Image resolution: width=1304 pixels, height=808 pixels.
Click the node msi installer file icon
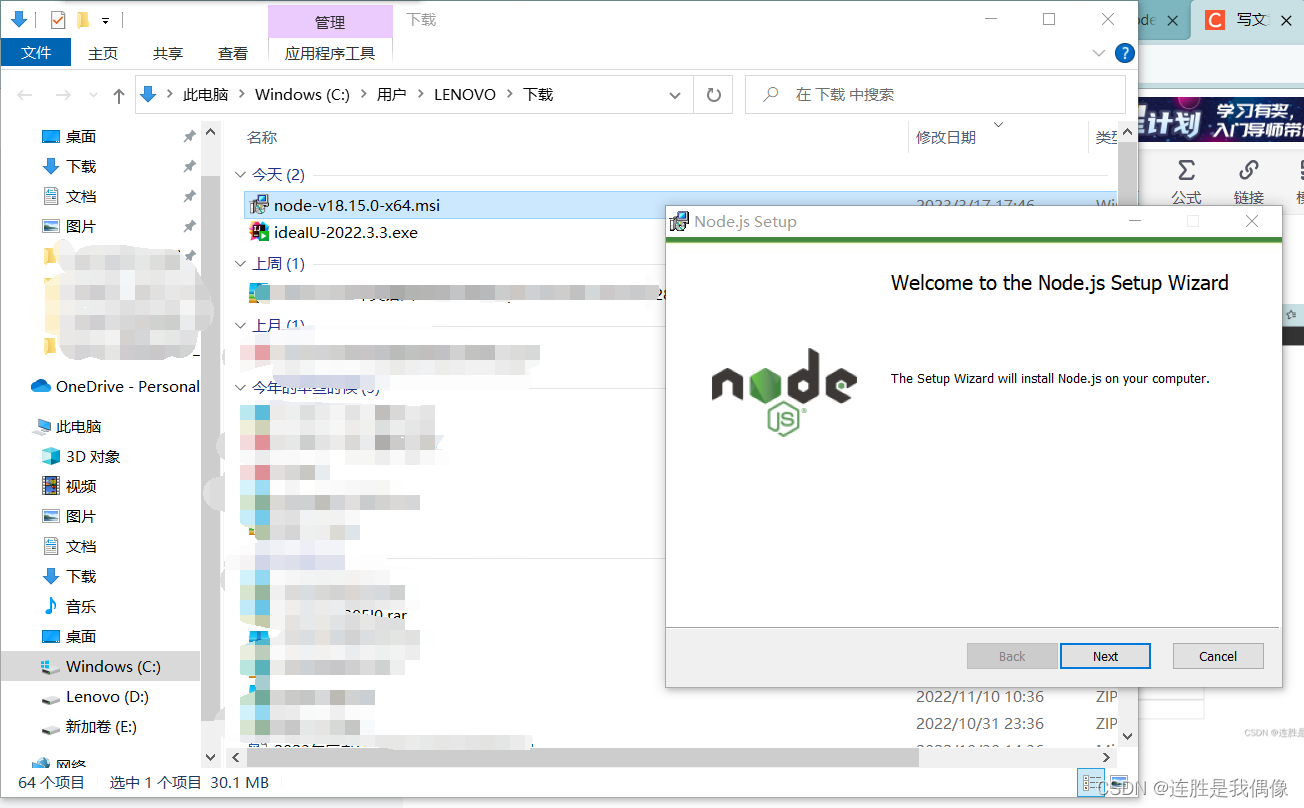pyautogui.click(x=259, y=205)
